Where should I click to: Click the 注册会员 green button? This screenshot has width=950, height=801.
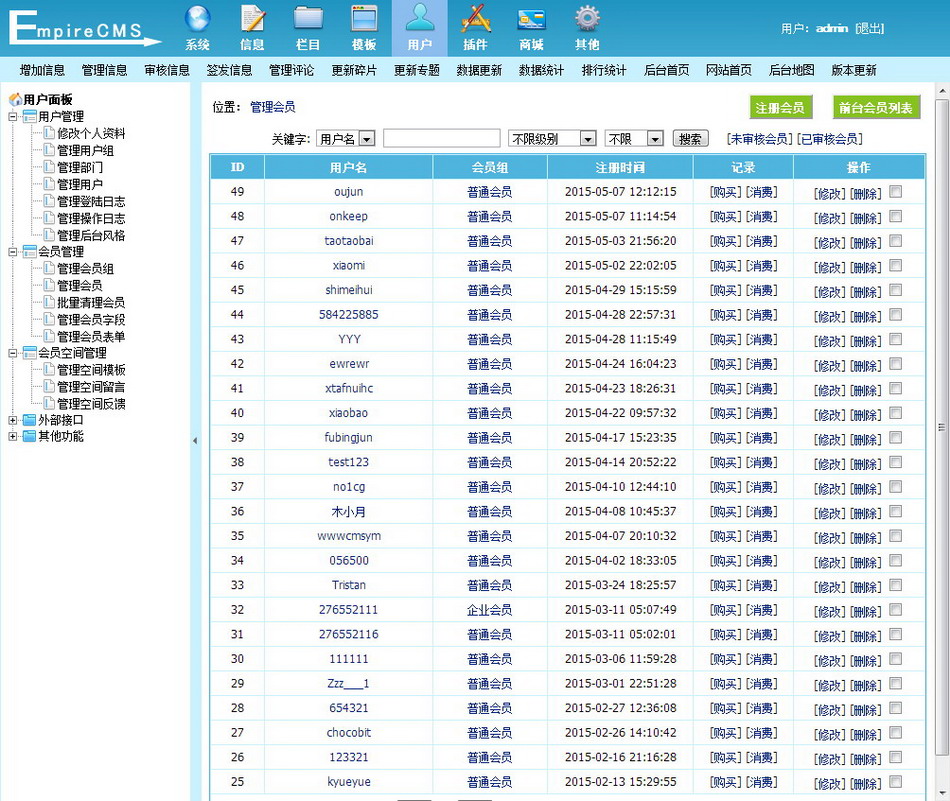780,107
